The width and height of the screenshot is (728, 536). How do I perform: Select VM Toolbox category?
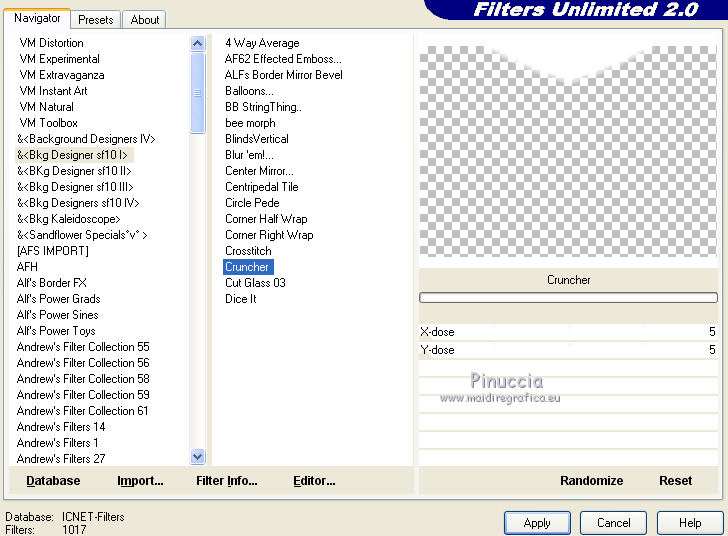tap(48, 123)
